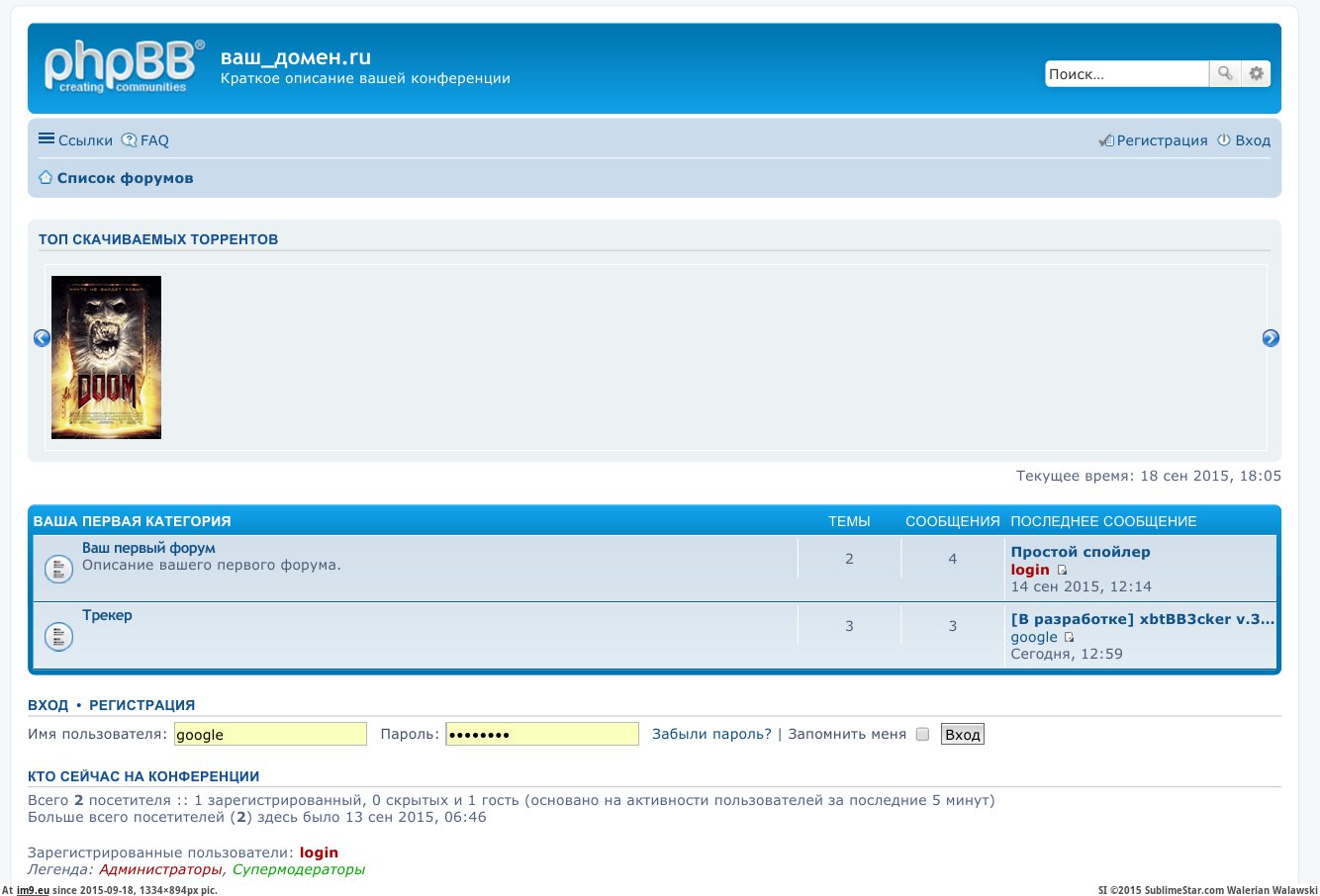Click the ваш_домен.ru site title
The width and height of the screenshot is (1320, 896).
pos(296,57)
